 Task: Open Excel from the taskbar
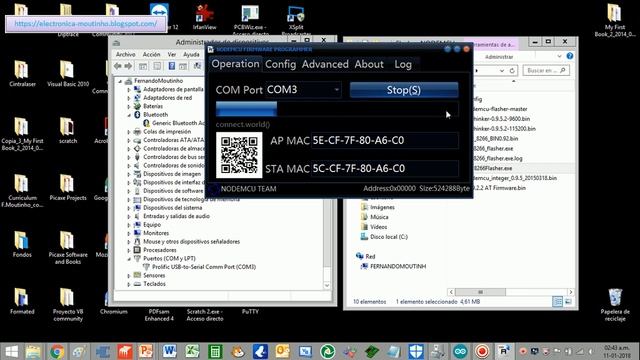191,351
